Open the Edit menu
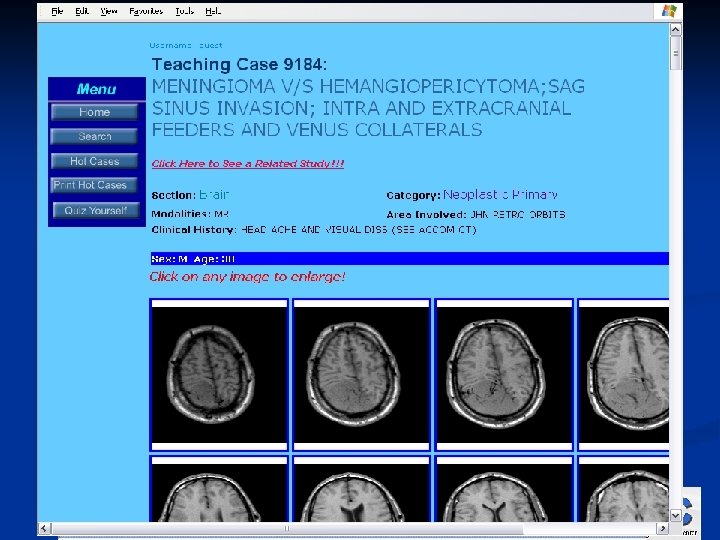The image size is (720, 540). [82, 11]
